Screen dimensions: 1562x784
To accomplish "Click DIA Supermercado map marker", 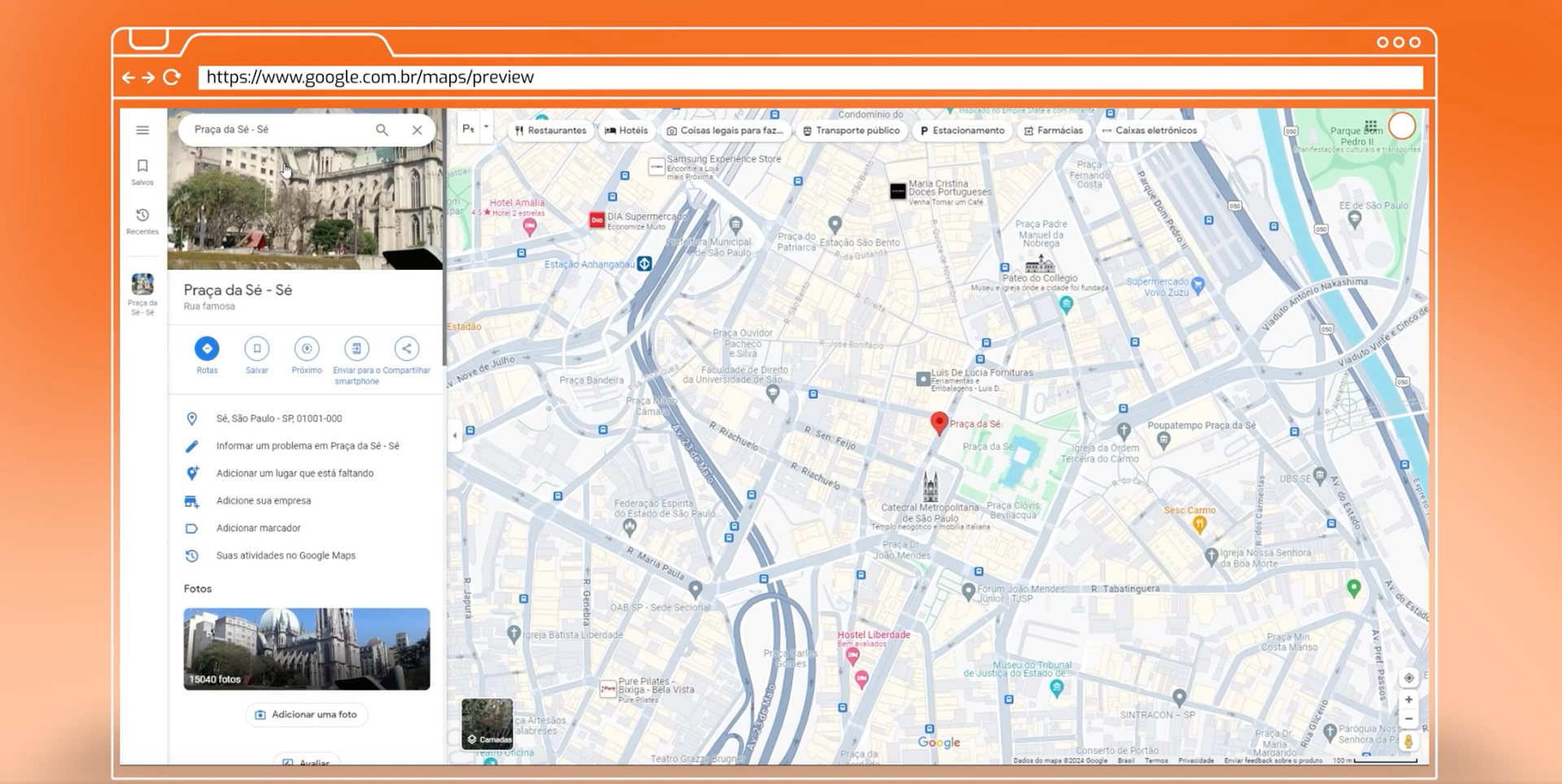I will (596, 220).
